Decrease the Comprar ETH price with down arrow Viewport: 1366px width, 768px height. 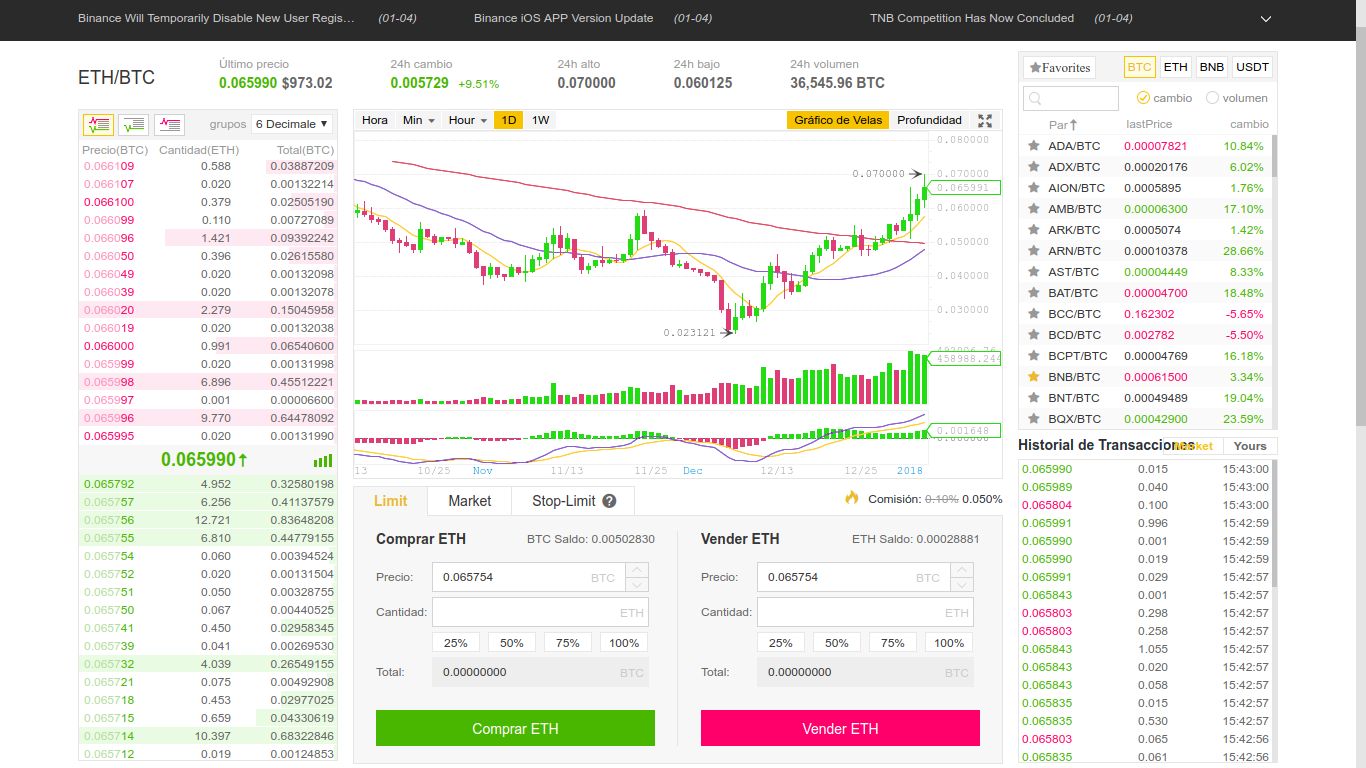[x=637, y=584]
